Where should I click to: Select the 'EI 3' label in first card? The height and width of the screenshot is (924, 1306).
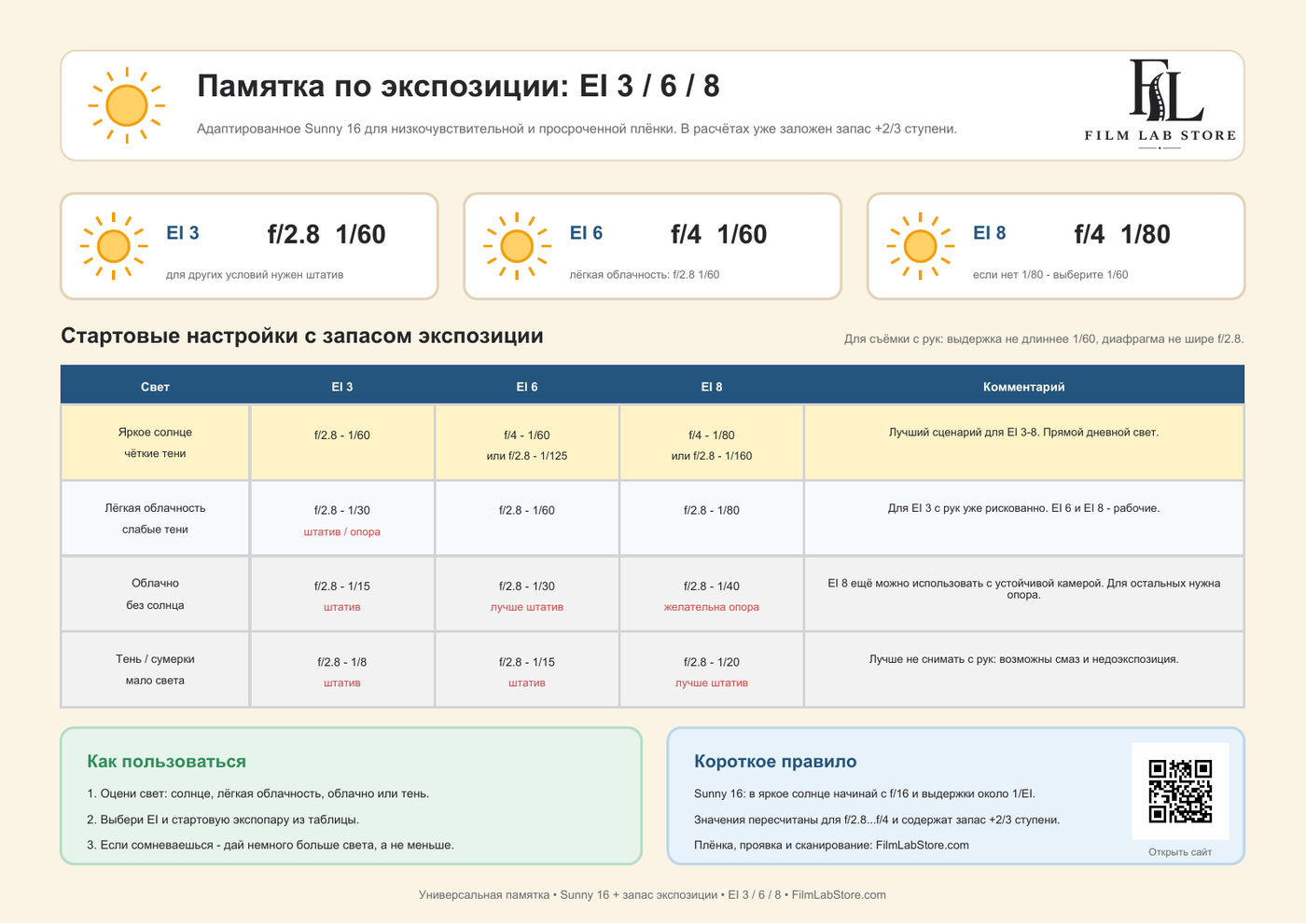(183, 233)
